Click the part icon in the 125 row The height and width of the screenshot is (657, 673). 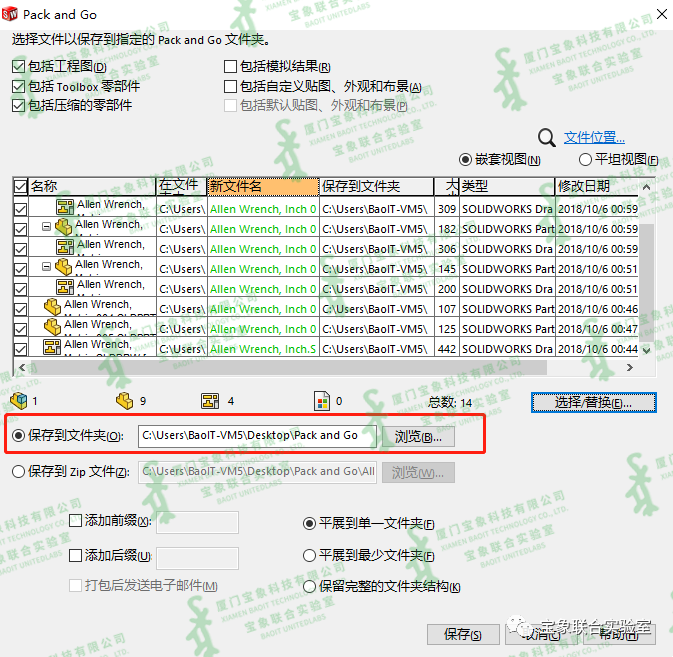tap(52, 327)
